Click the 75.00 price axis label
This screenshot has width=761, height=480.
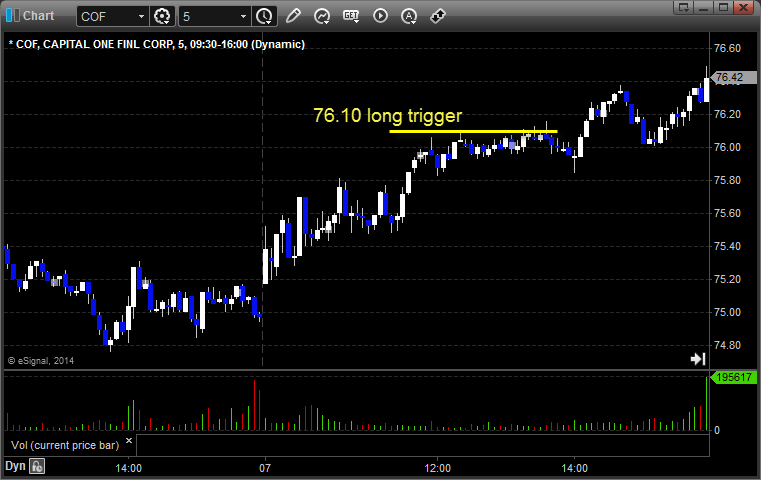728,312
